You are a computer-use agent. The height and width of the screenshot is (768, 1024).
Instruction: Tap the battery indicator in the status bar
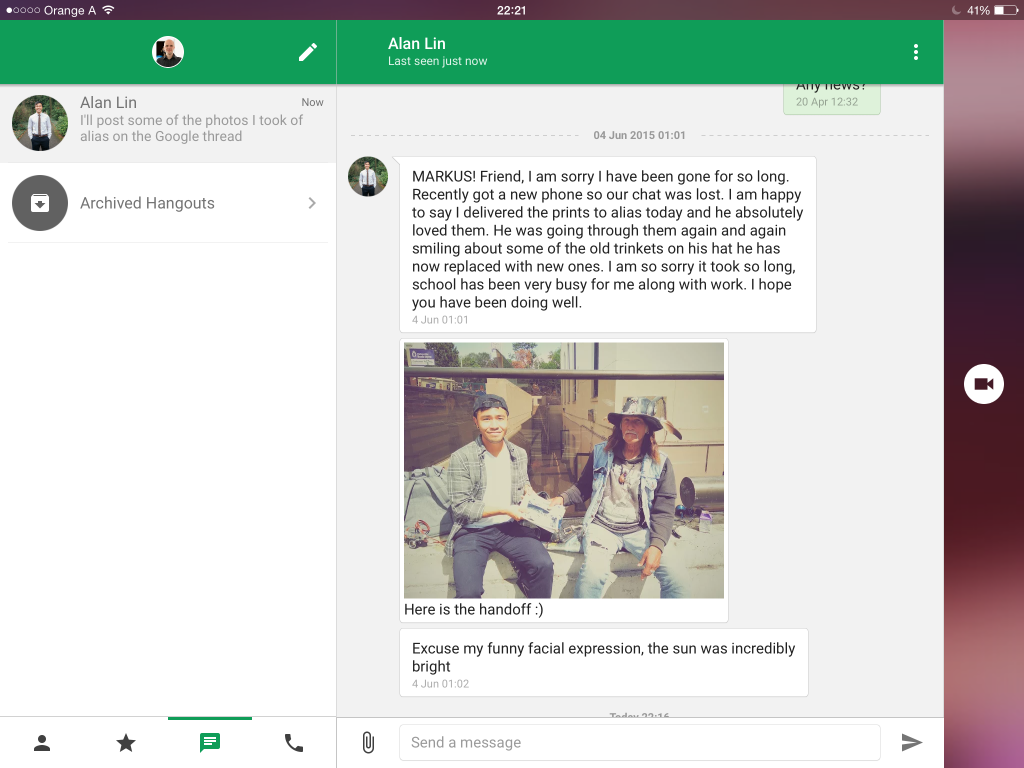click(1005, 10)
